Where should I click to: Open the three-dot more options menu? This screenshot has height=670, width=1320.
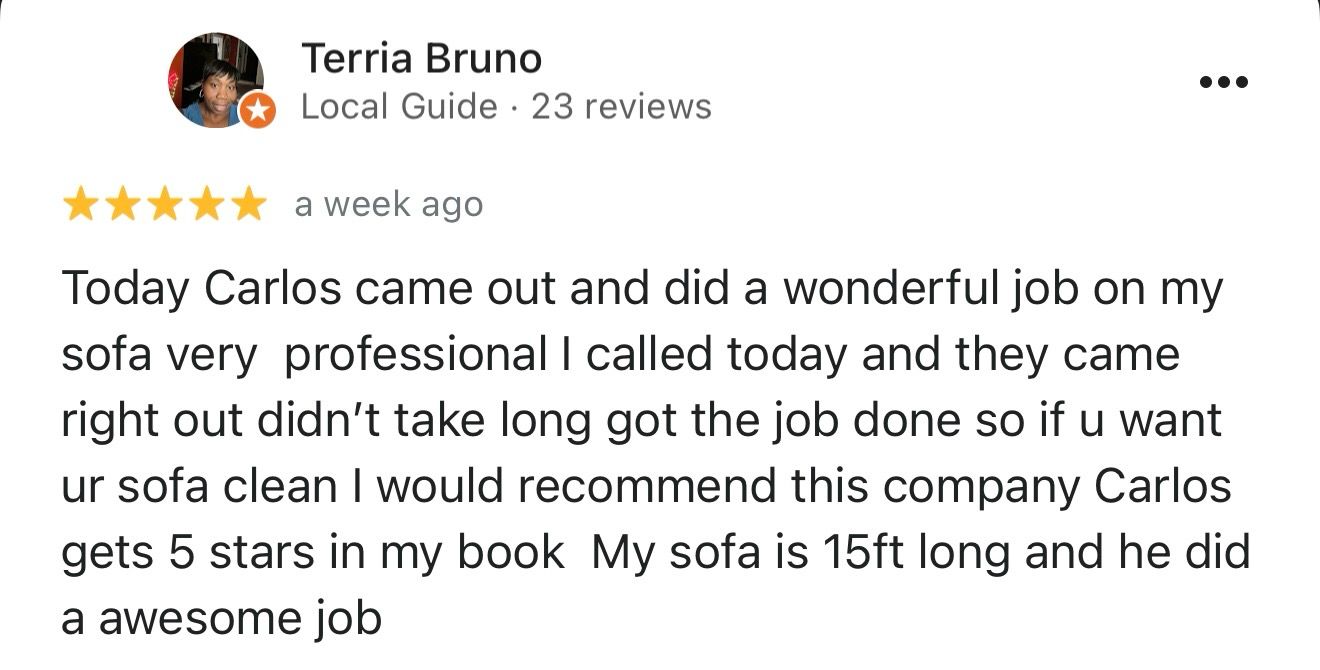click(1224, 83)
